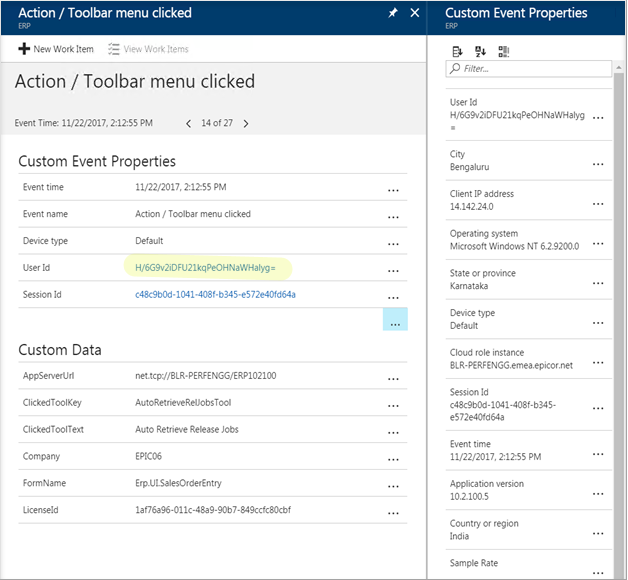The height and width of the screenshot is (580, 628).
Task: Click the 'Custom Data' section heading
Action: pyautogui.click(x=60, y=350)
